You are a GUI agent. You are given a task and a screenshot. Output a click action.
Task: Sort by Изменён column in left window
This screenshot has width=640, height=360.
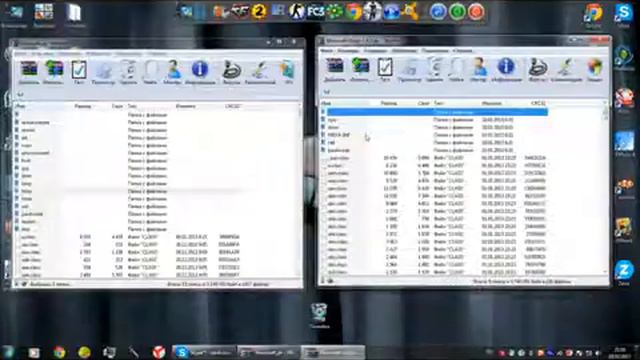pos(186,106)
